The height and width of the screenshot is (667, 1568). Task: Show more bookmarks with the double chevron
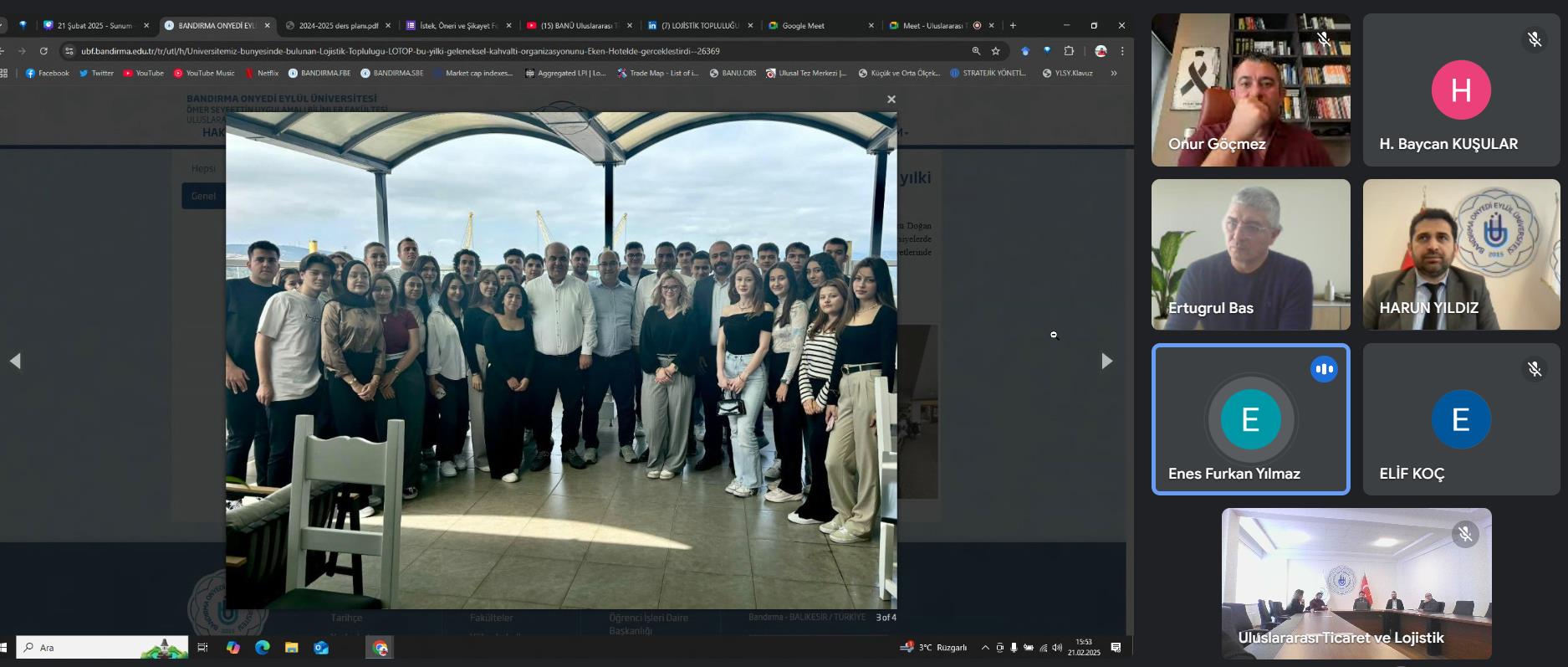coord(1113,74)
